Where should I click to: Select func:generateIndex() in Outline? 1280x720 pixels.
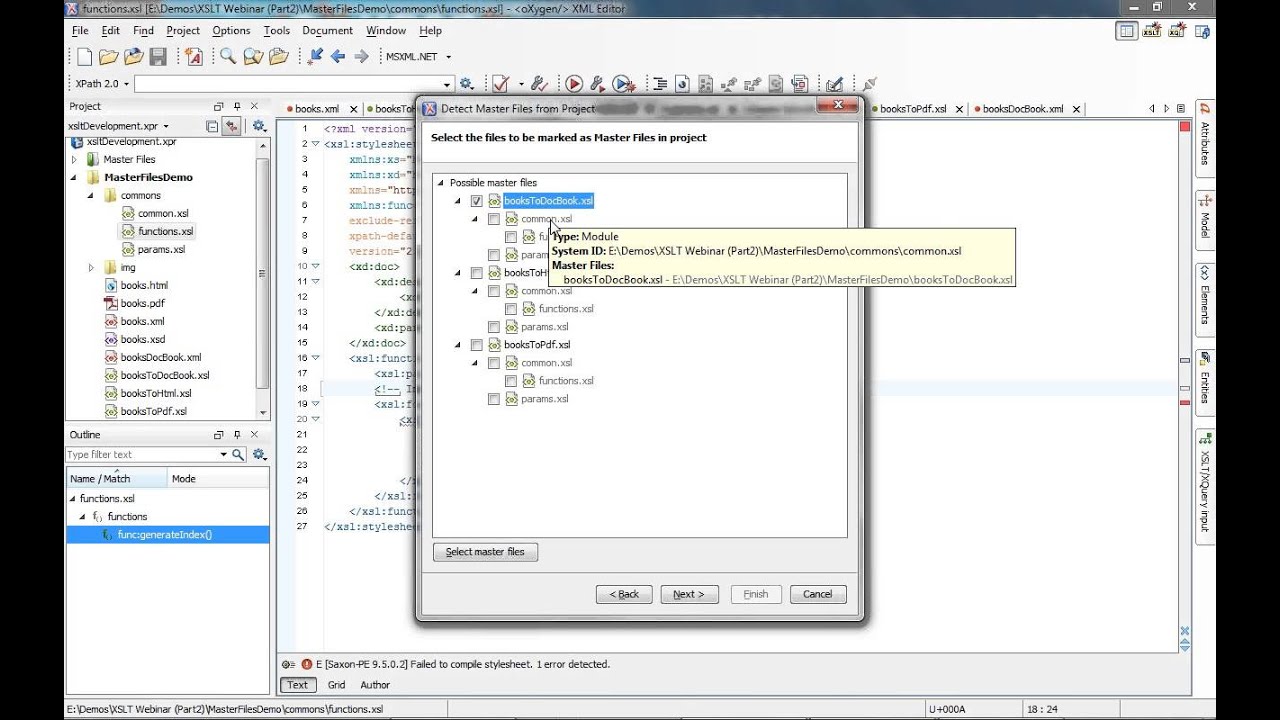point(167,535)
